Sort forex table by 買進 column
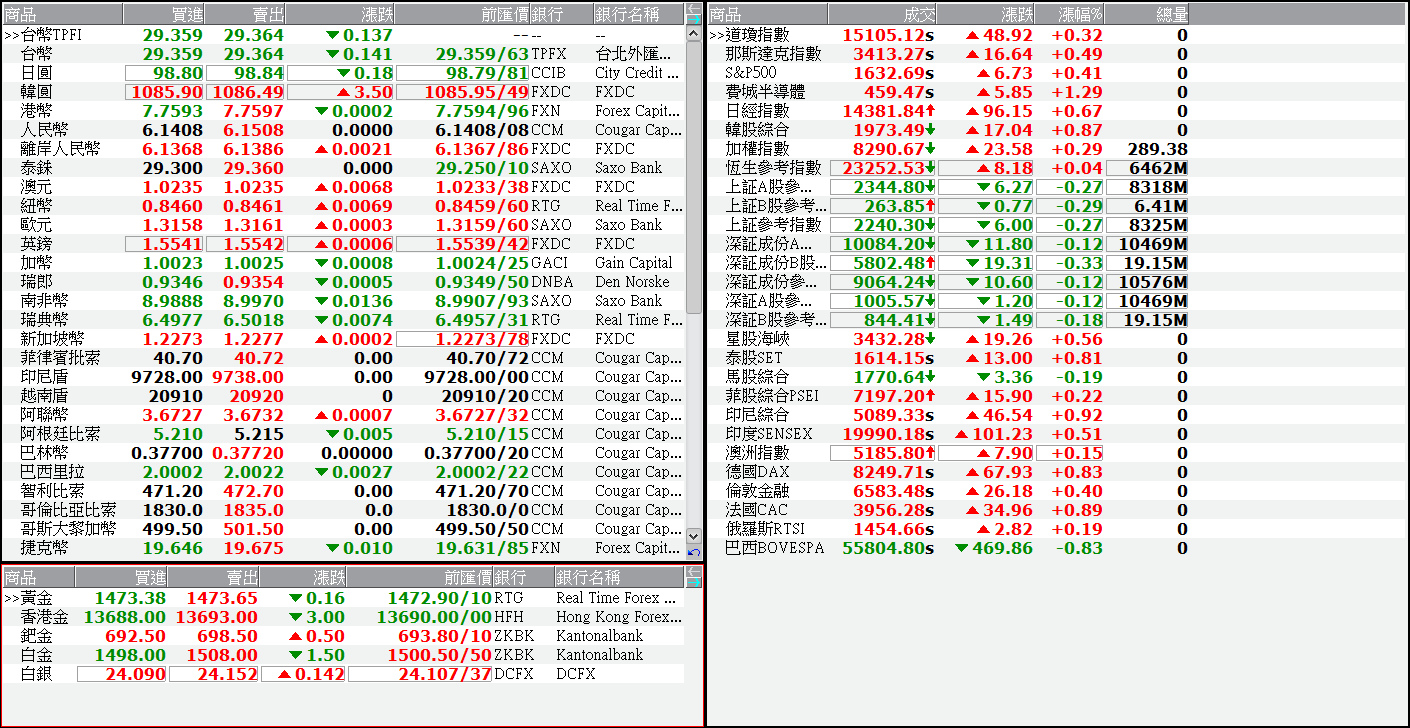The width and height of the screenshot is (1410, 728). tap(164, 14)
